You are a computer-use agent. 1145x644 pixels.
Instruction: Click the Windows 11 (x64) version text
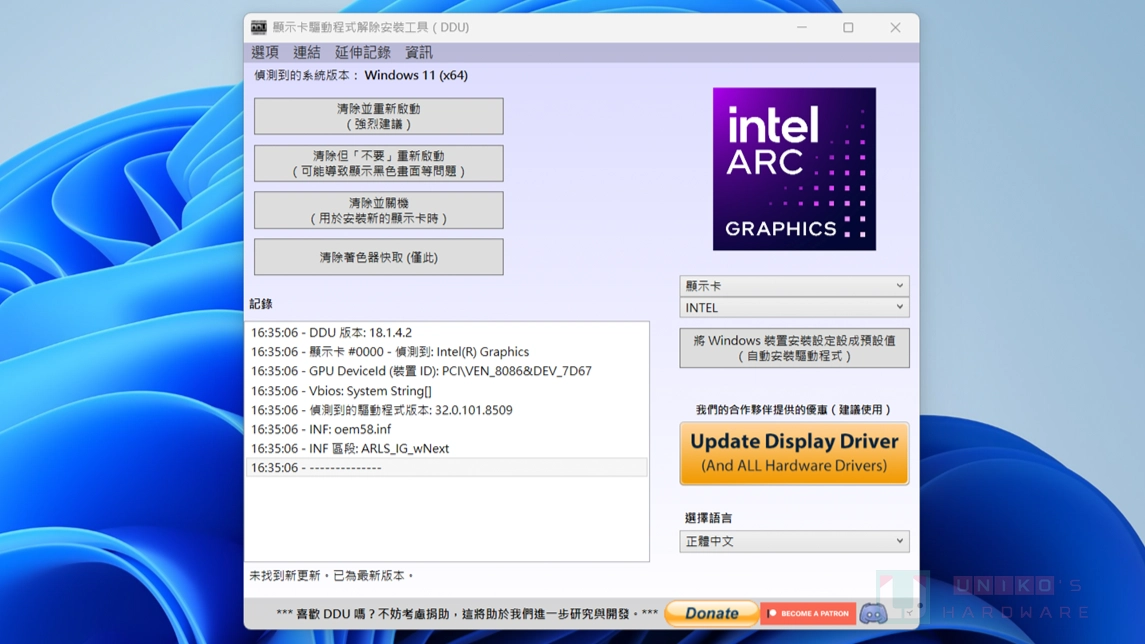click(x=416, y=75)
